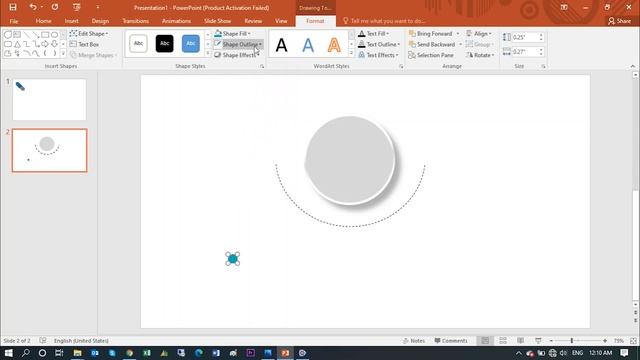Image resolution: width=640 pixels, height=360 pixels.
Task: Select the rectangle shape in the gallery
Action: click(x=45, y=35)
